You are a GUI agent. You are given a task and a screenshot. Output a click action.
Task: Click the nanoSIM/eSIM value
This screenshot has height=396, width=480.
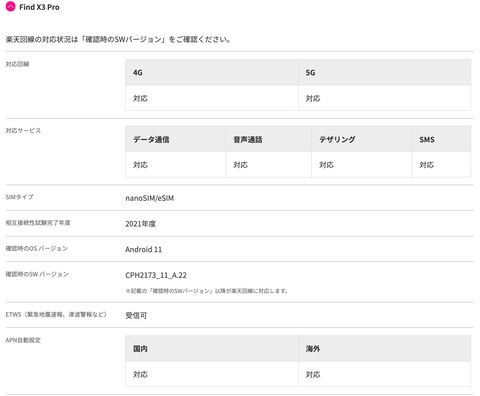click(150, 198)
